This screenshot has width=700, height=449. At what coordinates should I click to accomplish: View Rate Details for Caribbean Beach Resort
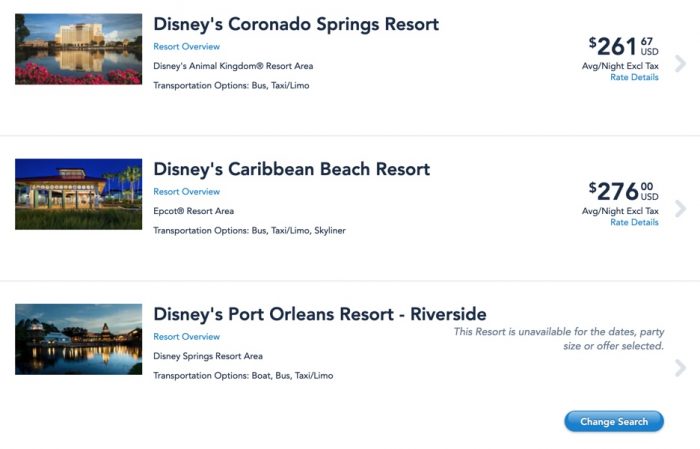[x=634, y=222]
